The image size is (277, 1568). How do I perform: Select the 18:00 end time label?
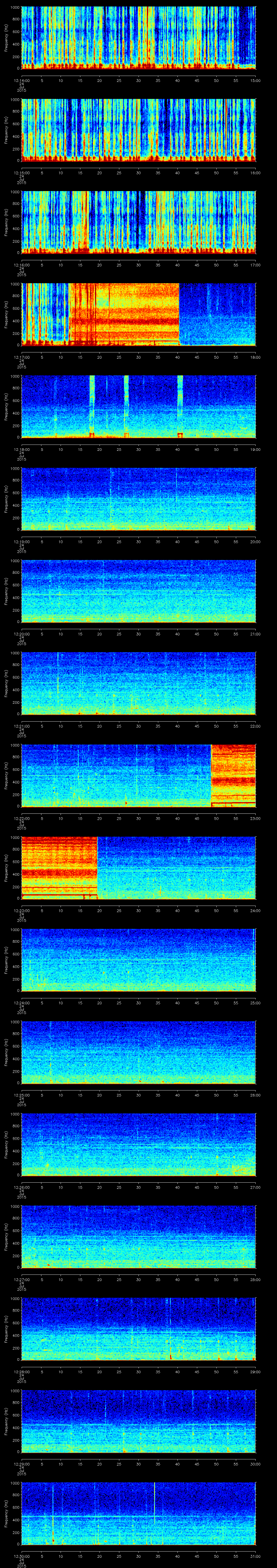(x=256, y=357)
